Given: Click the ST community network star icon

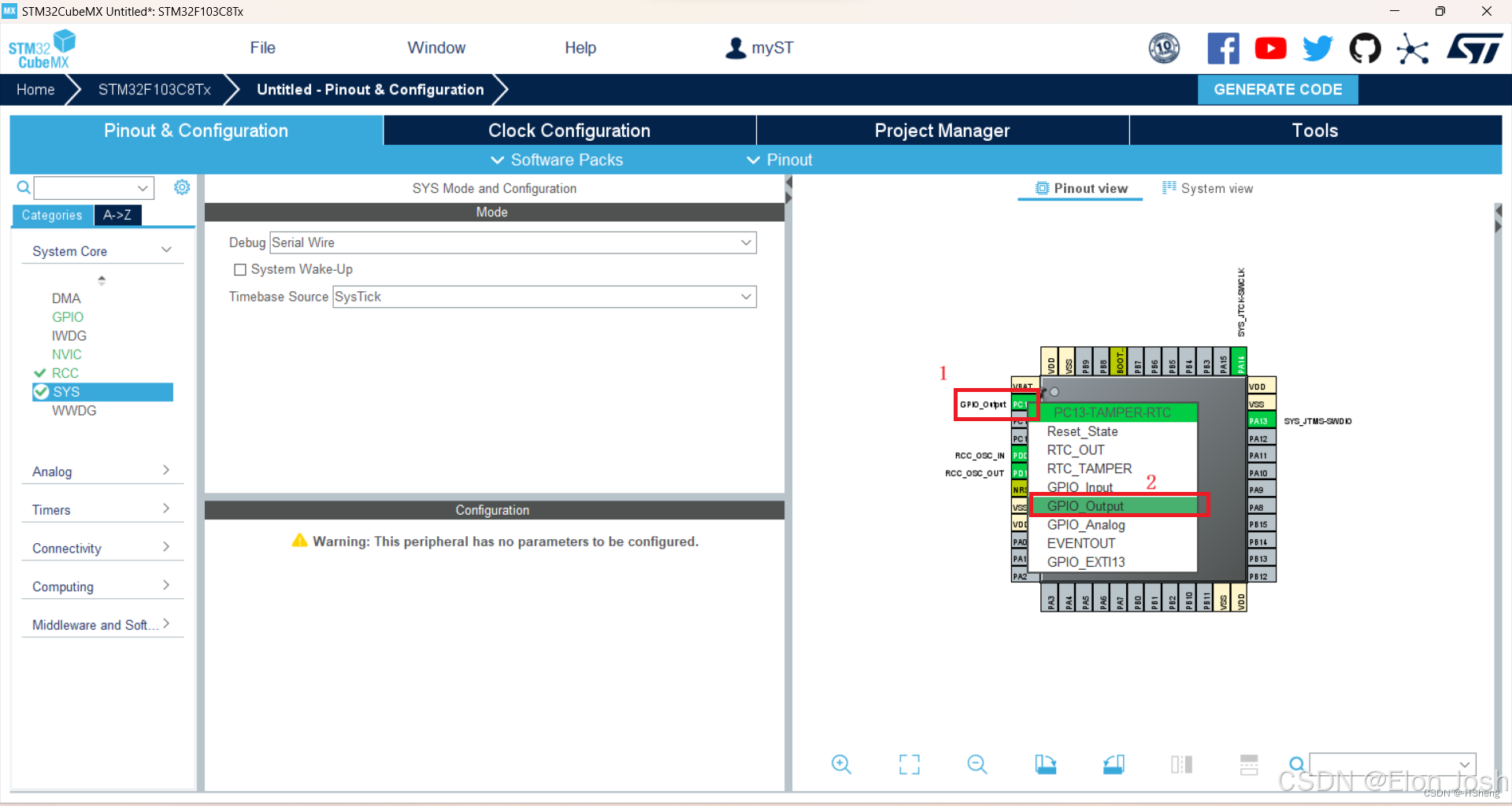Looking at the screenshot, I should (x=1413, y=49).
